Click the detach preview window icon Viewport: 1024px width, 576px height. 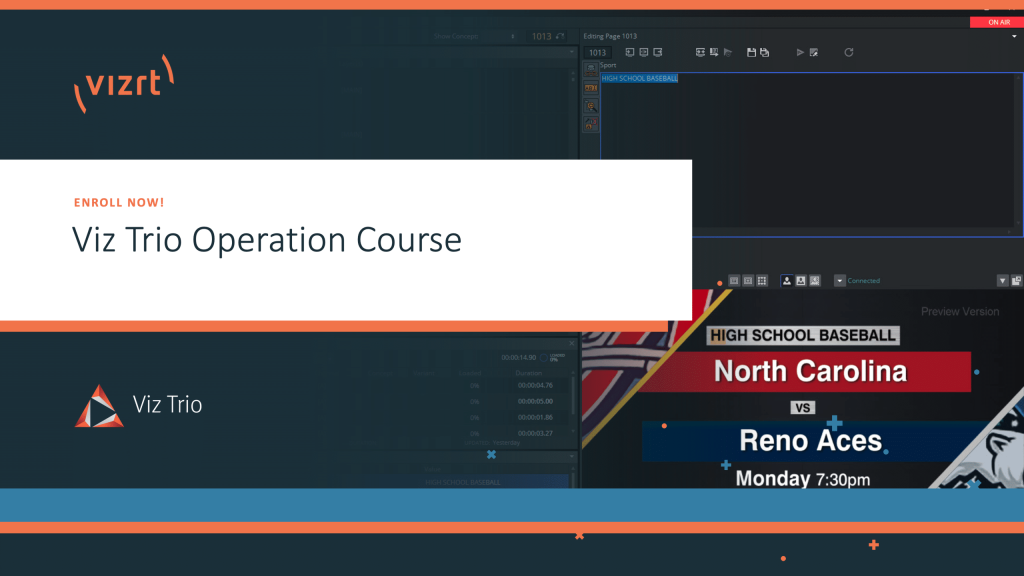click(1016, 281)
